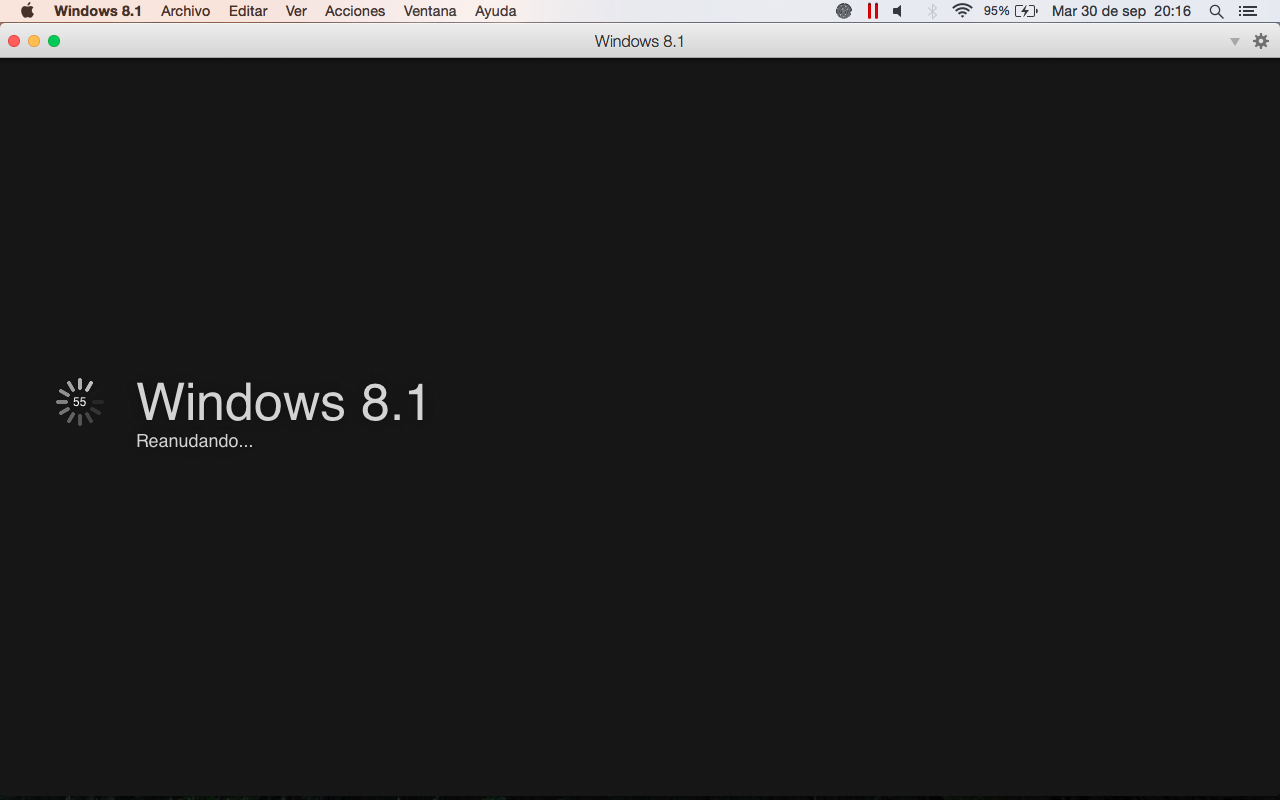Open the Bluetooth status icon

(x=932, y=11)
